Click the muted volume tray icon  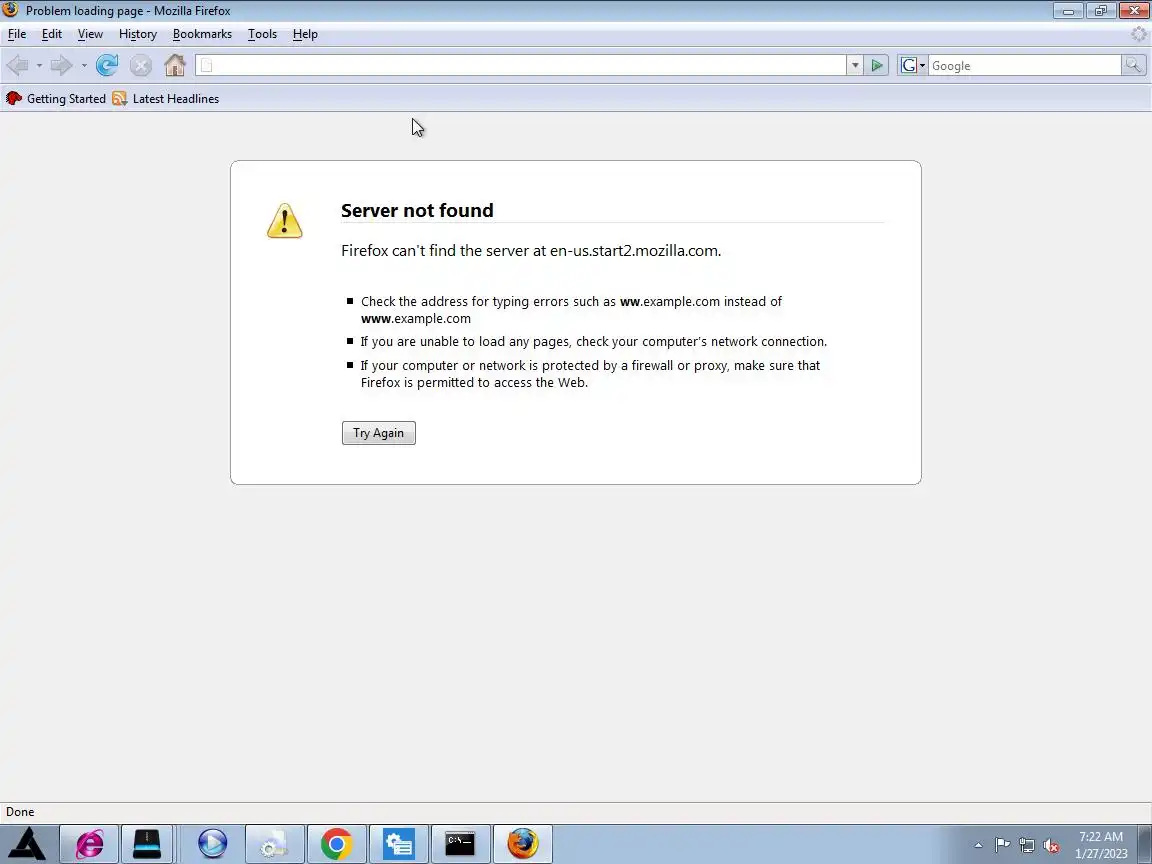click(1051, 845)
